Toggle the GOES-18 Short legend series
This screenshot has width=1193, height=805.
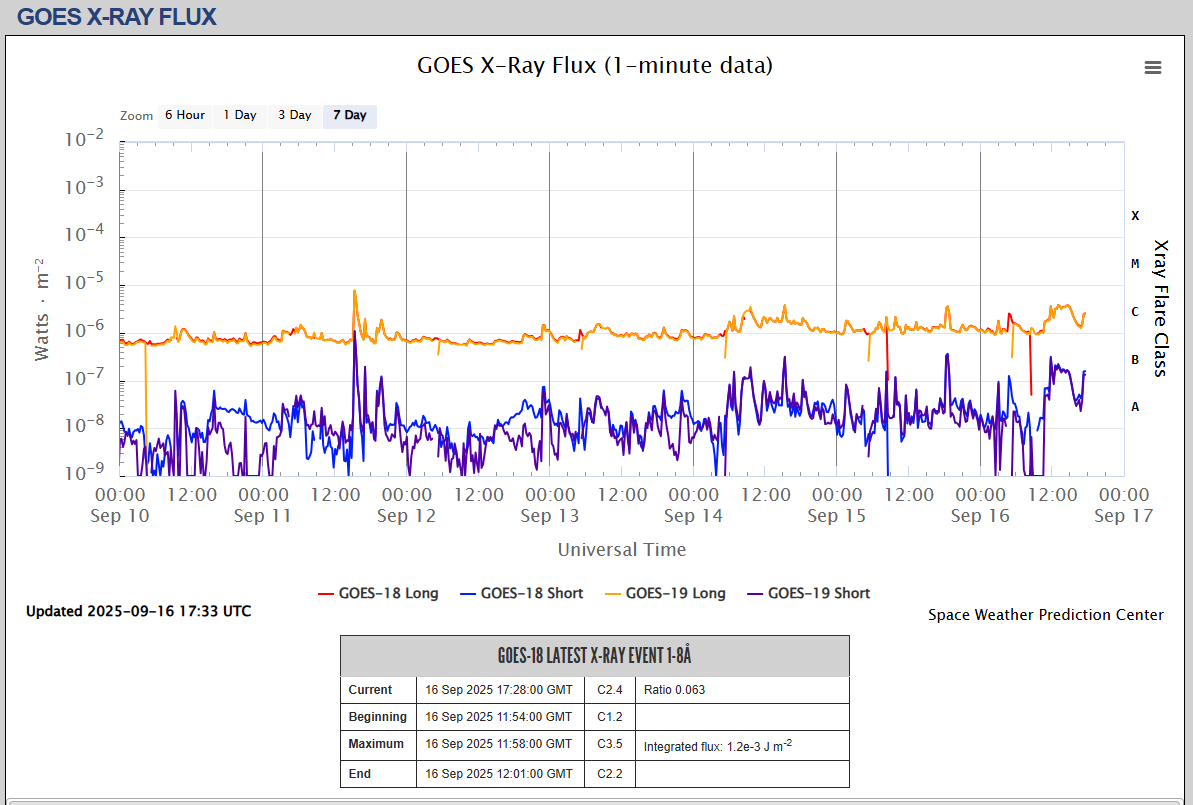point(522,593)
